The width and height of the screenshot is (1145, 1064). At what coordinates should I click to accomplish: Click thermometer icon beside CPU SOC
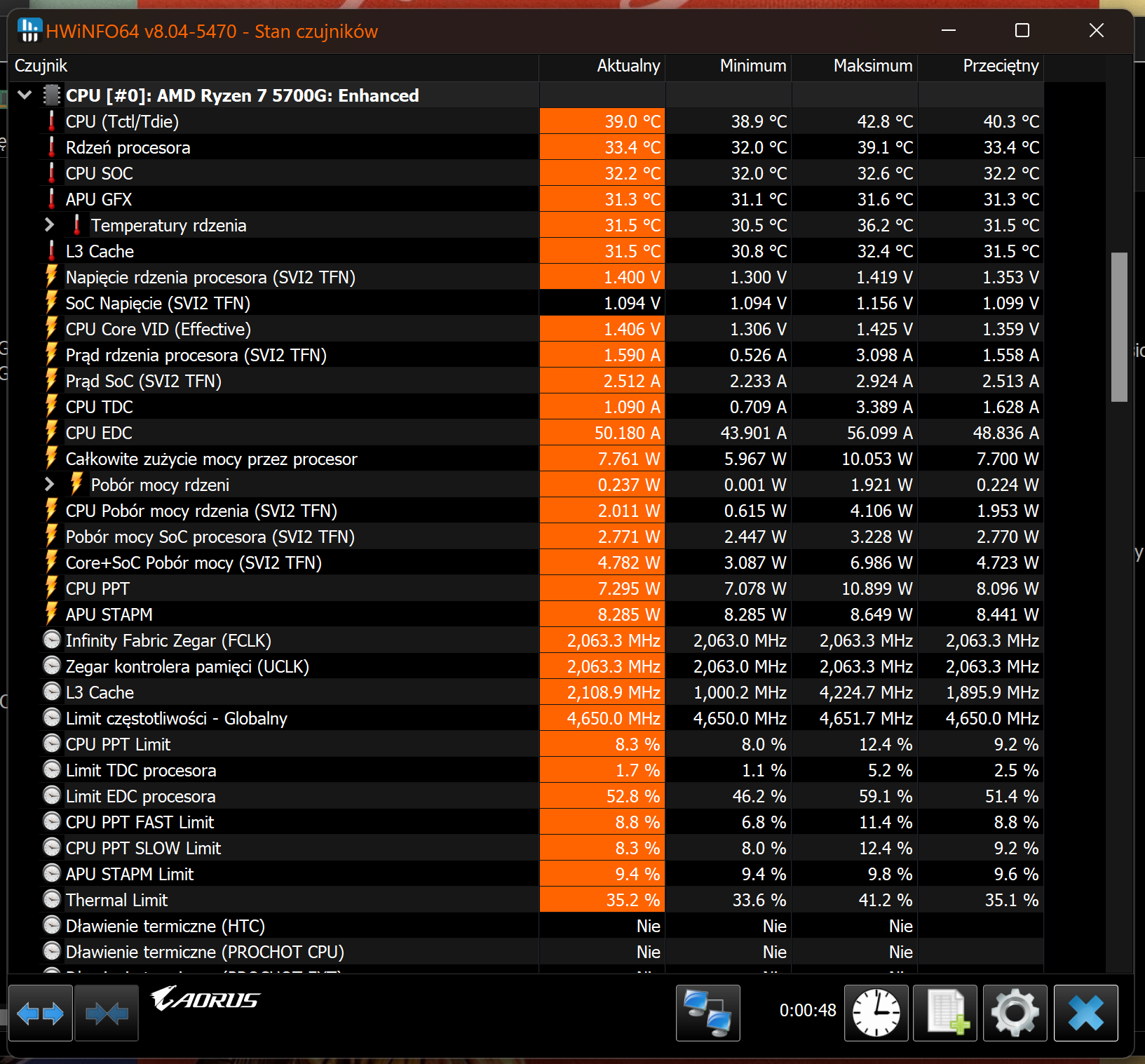(51, 173)
